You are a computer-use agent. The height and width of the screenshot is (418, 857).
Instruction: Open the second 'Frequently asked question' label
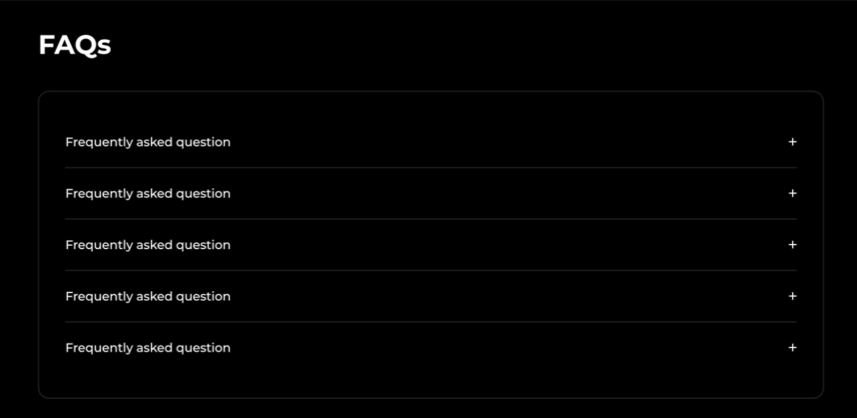pyautogui.click(x=148, y=193)
